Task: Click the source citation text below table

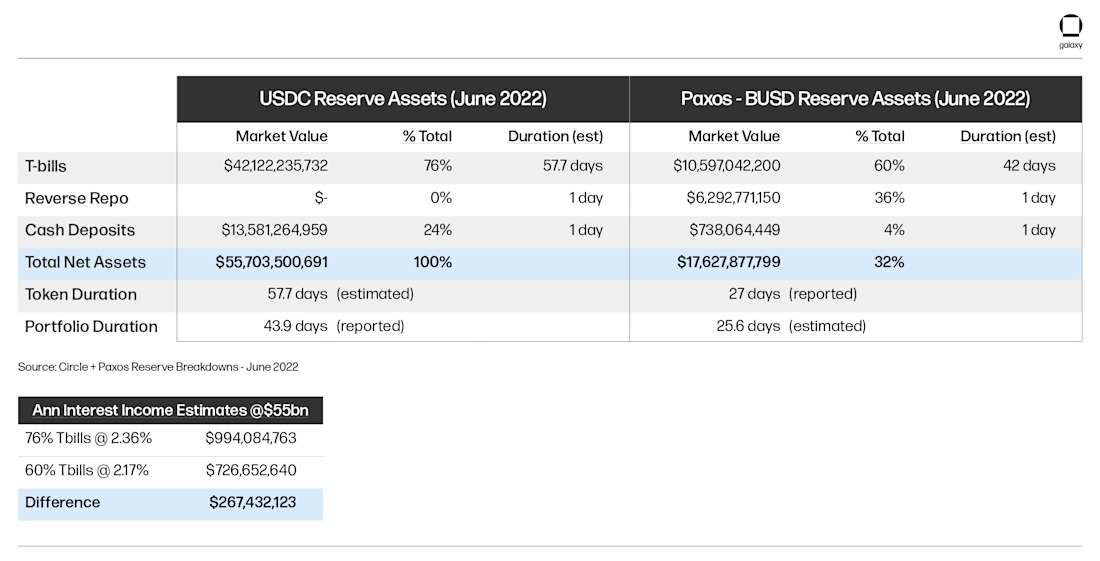Action: [x=158, y=367]
